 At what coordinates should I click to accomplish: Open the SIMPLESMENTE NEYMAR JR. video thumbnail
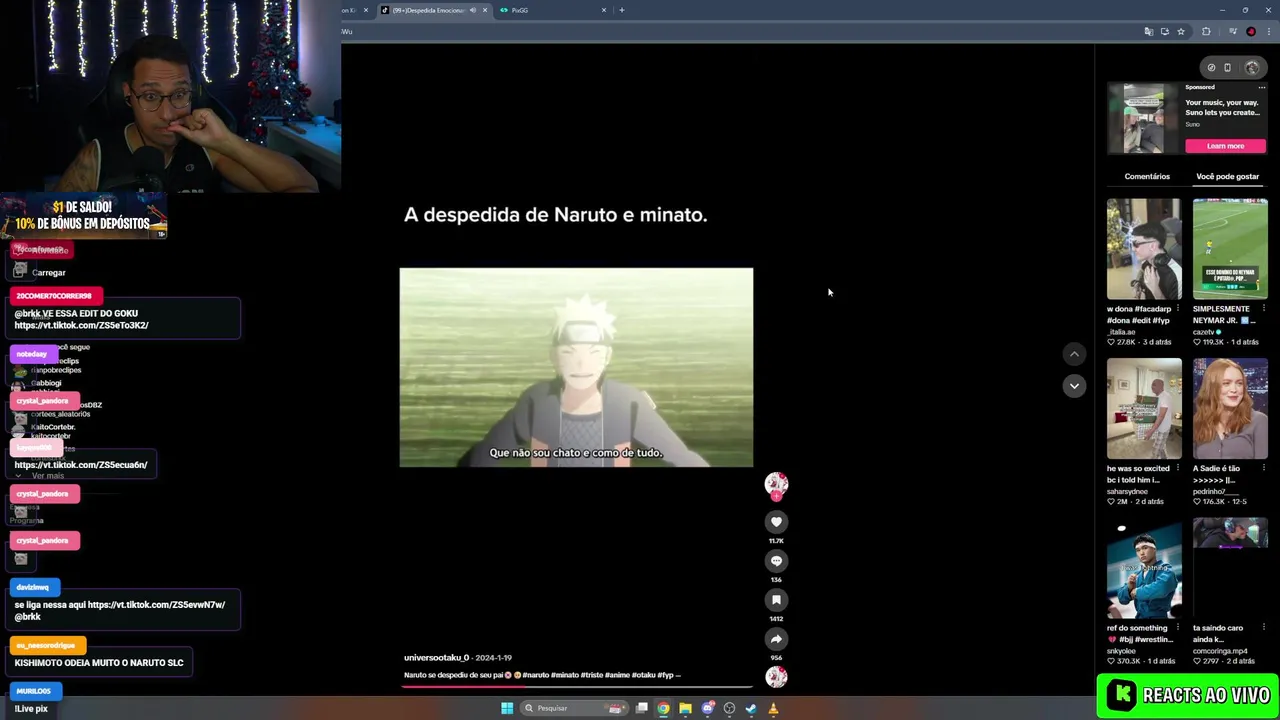(x=1230, y=249)
